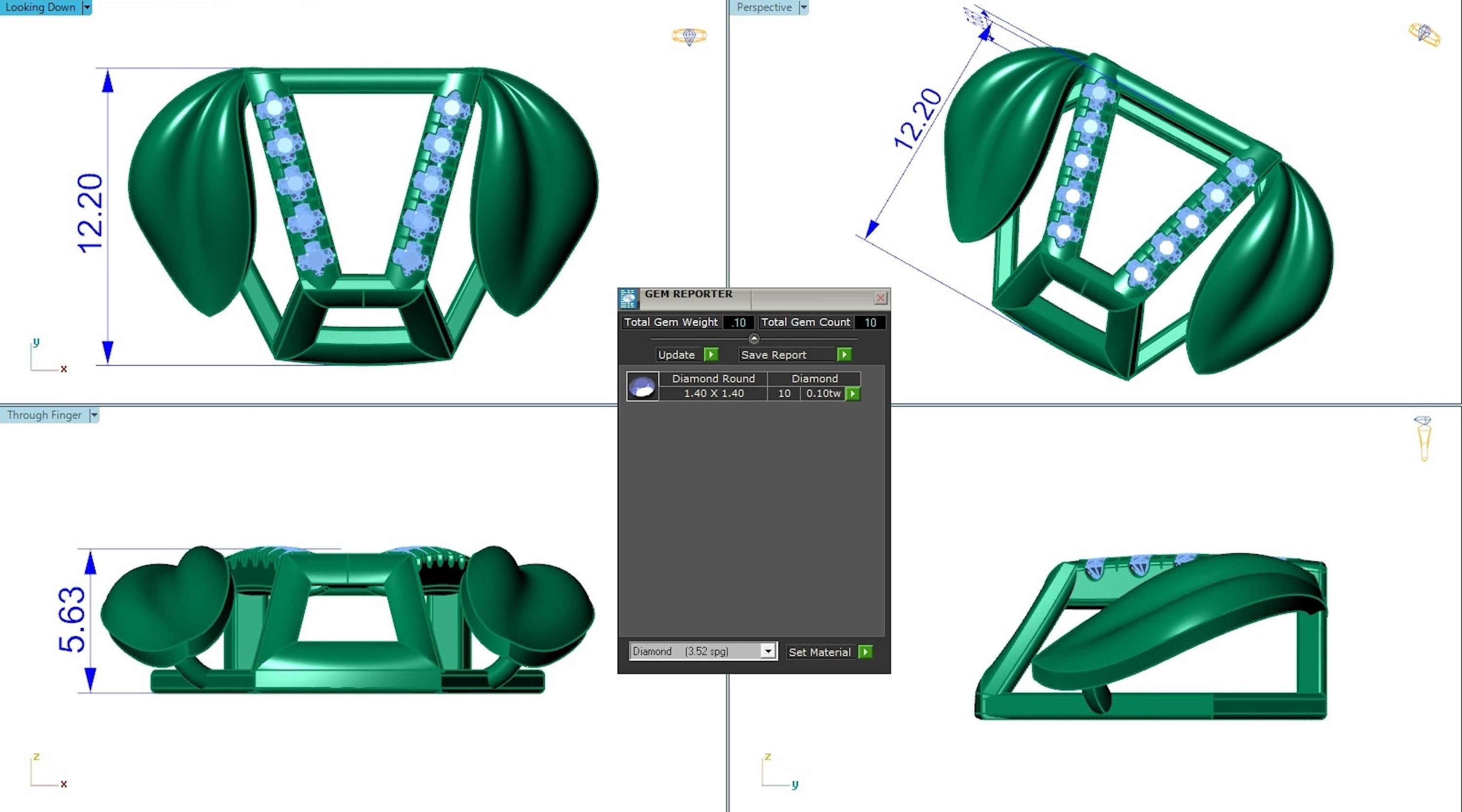
Task: Click the Save Report button label
Action: (773, 355)
